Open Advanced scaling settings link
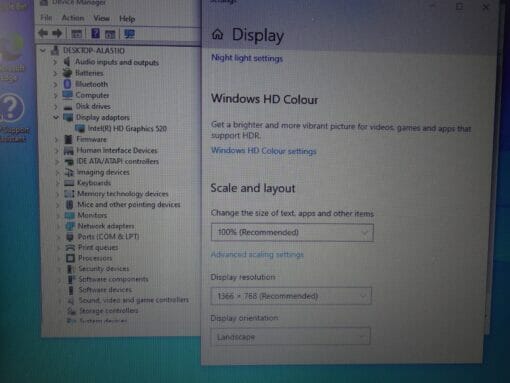The image size is (510, 383). click(257, 255)
